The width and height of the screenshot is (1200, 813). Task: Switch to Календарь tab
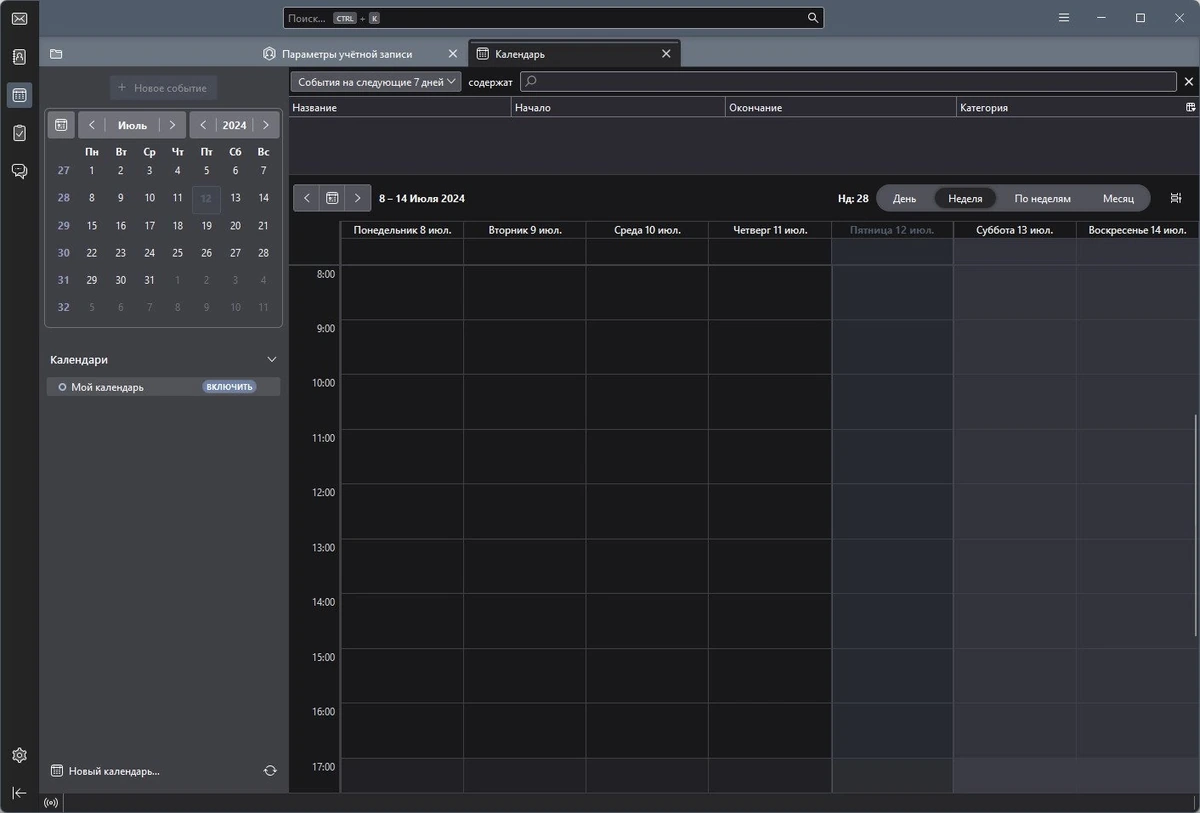[x=574, y=54]
